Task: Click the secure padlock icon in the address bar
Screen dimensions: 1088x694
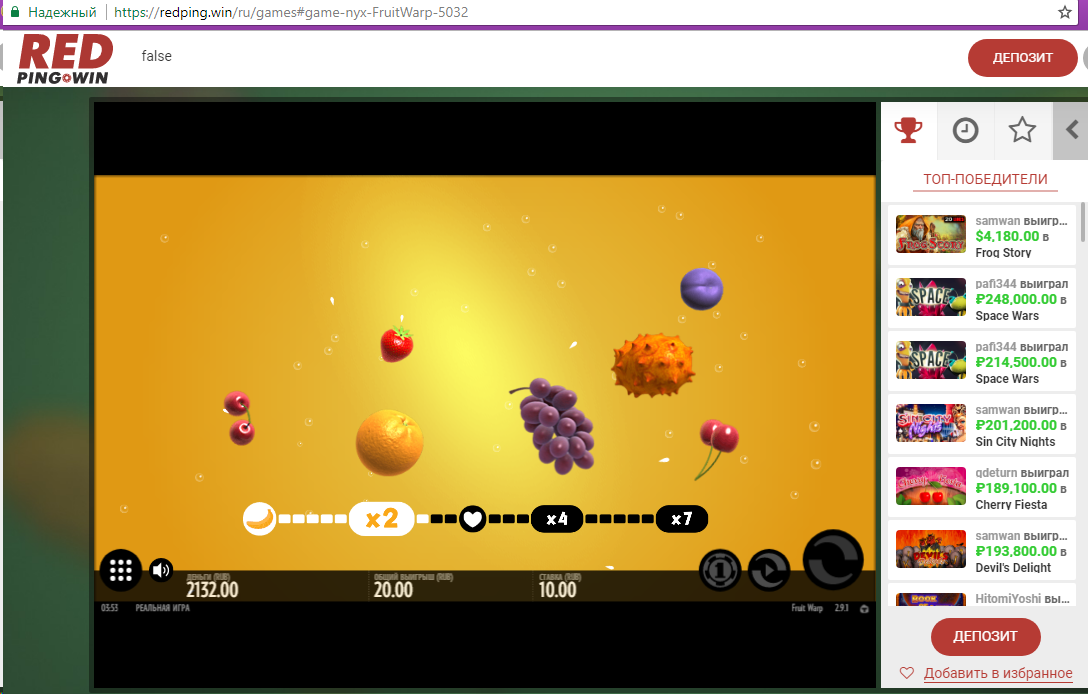Action: (x=15, y=12)
